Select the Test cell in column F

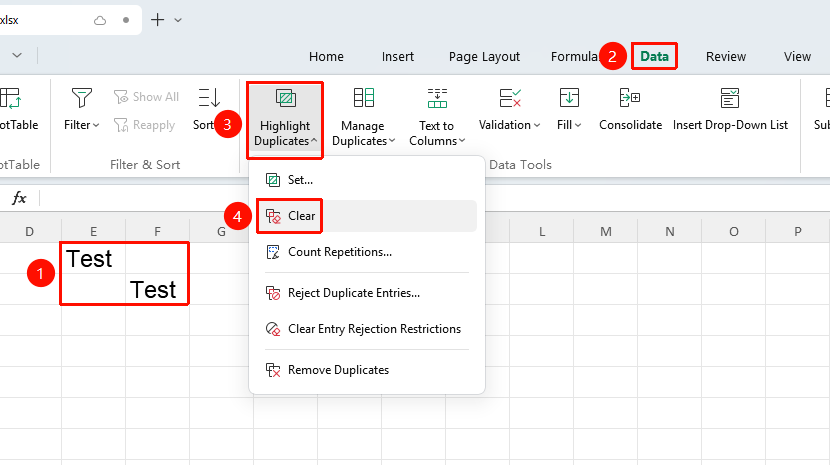[x=157, y=289]
